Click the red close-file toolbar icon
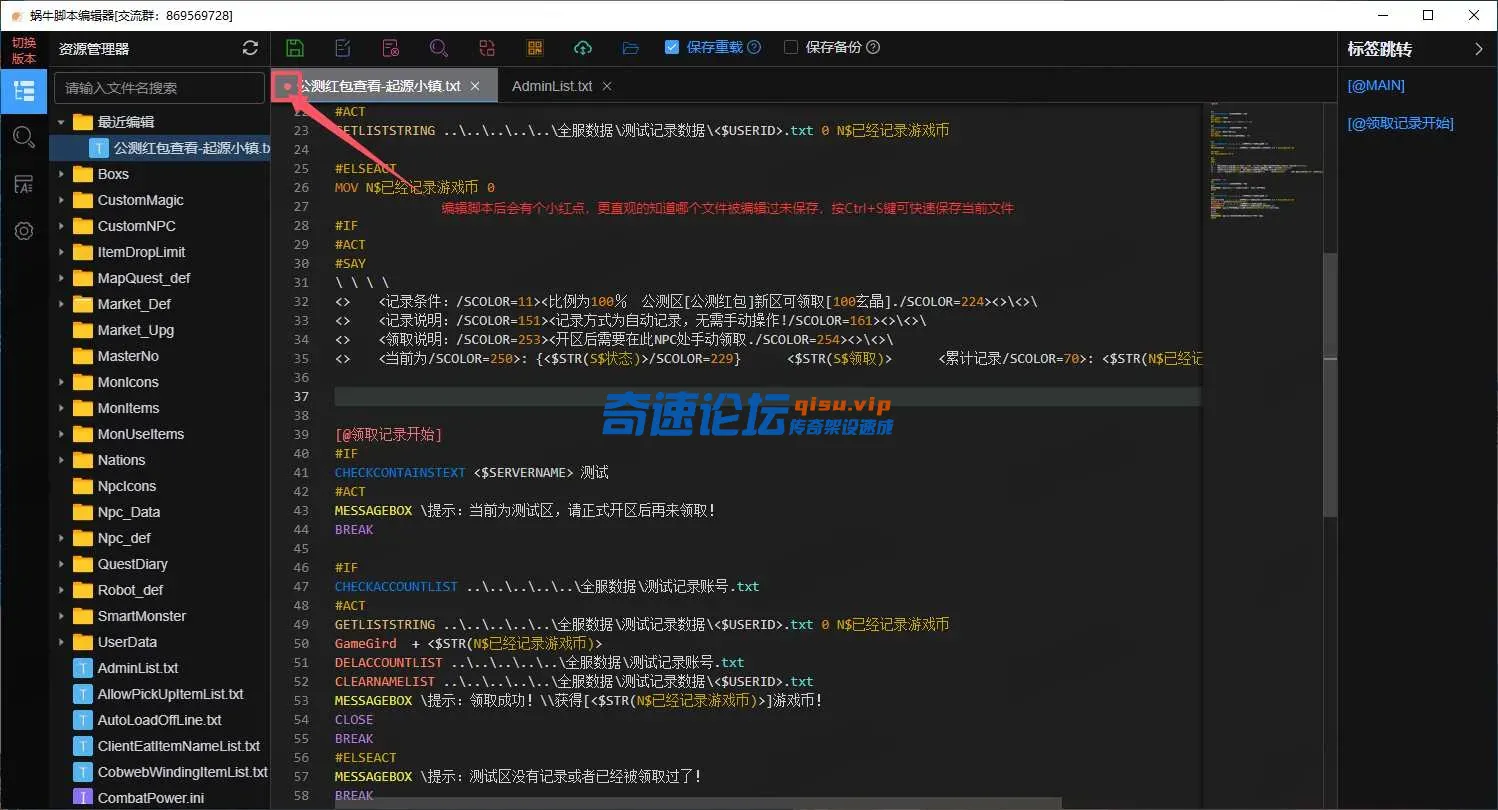The width and height of the screenshot is (1498, 810). coord(391,48)
